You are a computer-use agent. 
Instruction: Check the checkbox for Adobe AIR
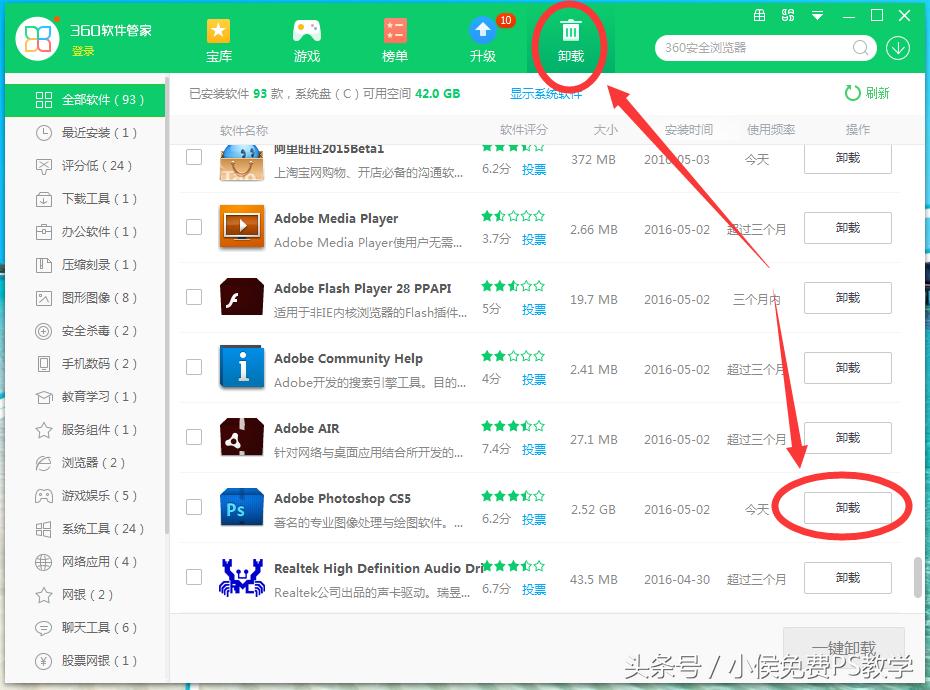tap(193, 437)
